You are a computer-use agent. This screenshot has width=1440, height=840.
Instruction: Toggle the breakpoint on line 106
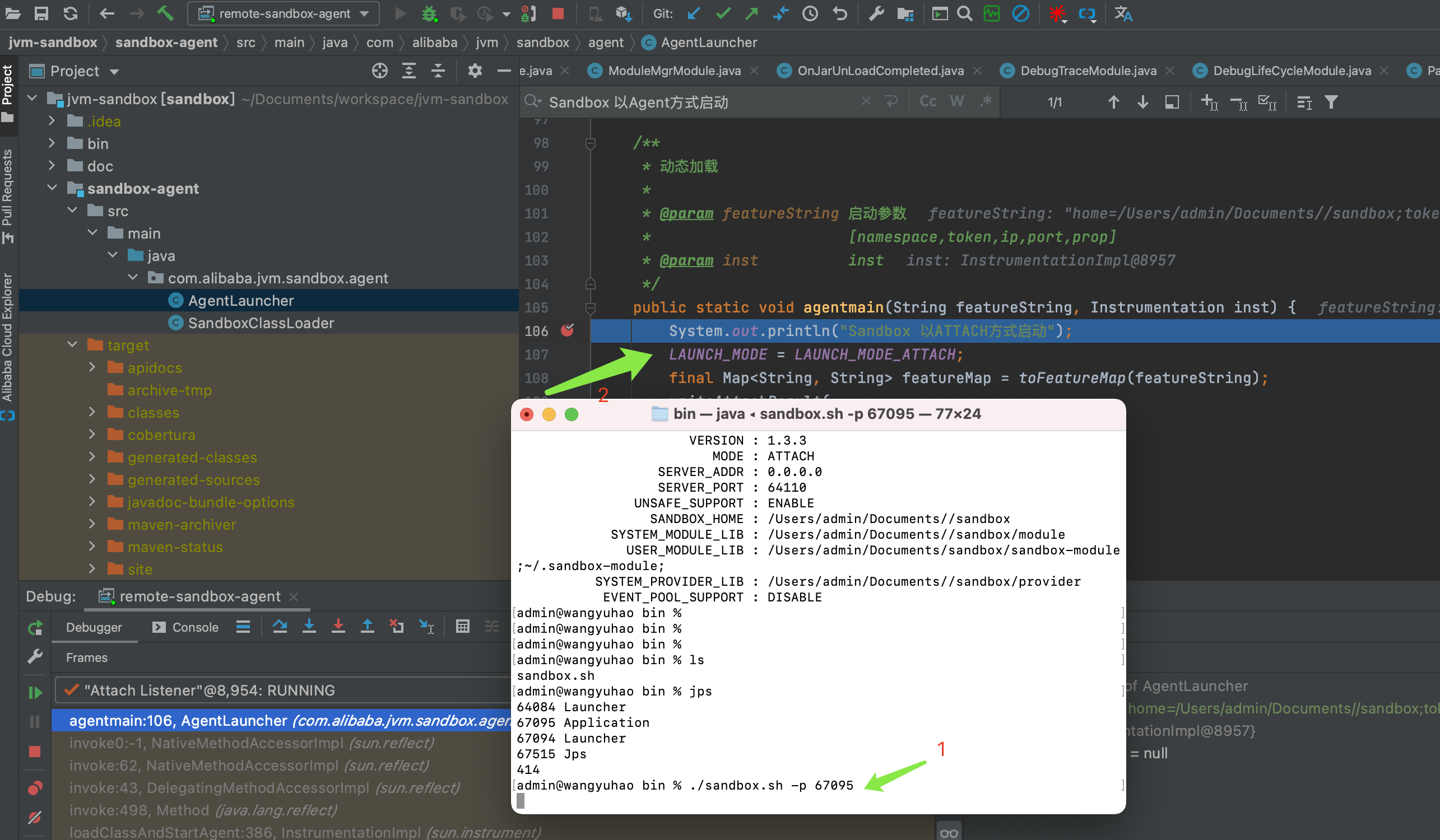567,330
